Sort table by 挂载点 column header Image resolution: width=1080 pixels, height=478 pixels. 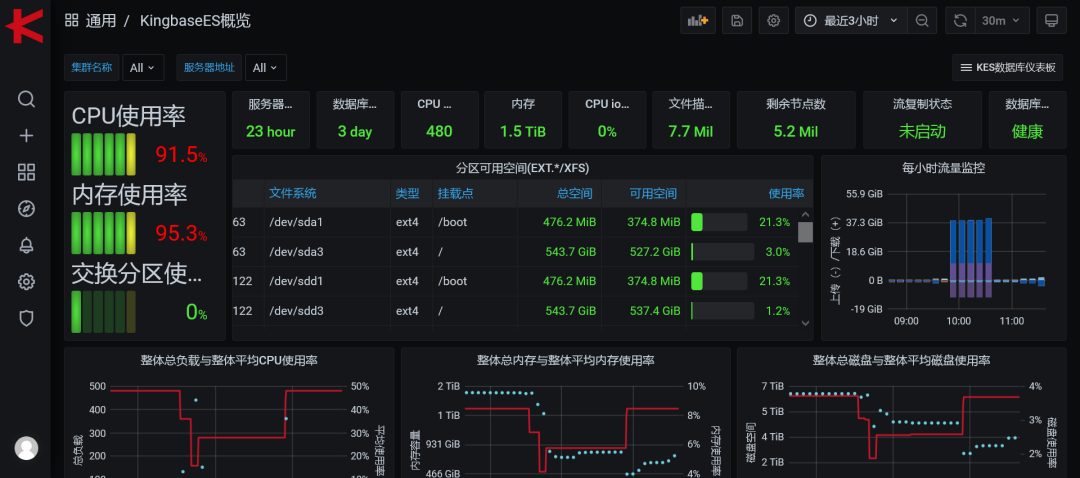[455, 194]
